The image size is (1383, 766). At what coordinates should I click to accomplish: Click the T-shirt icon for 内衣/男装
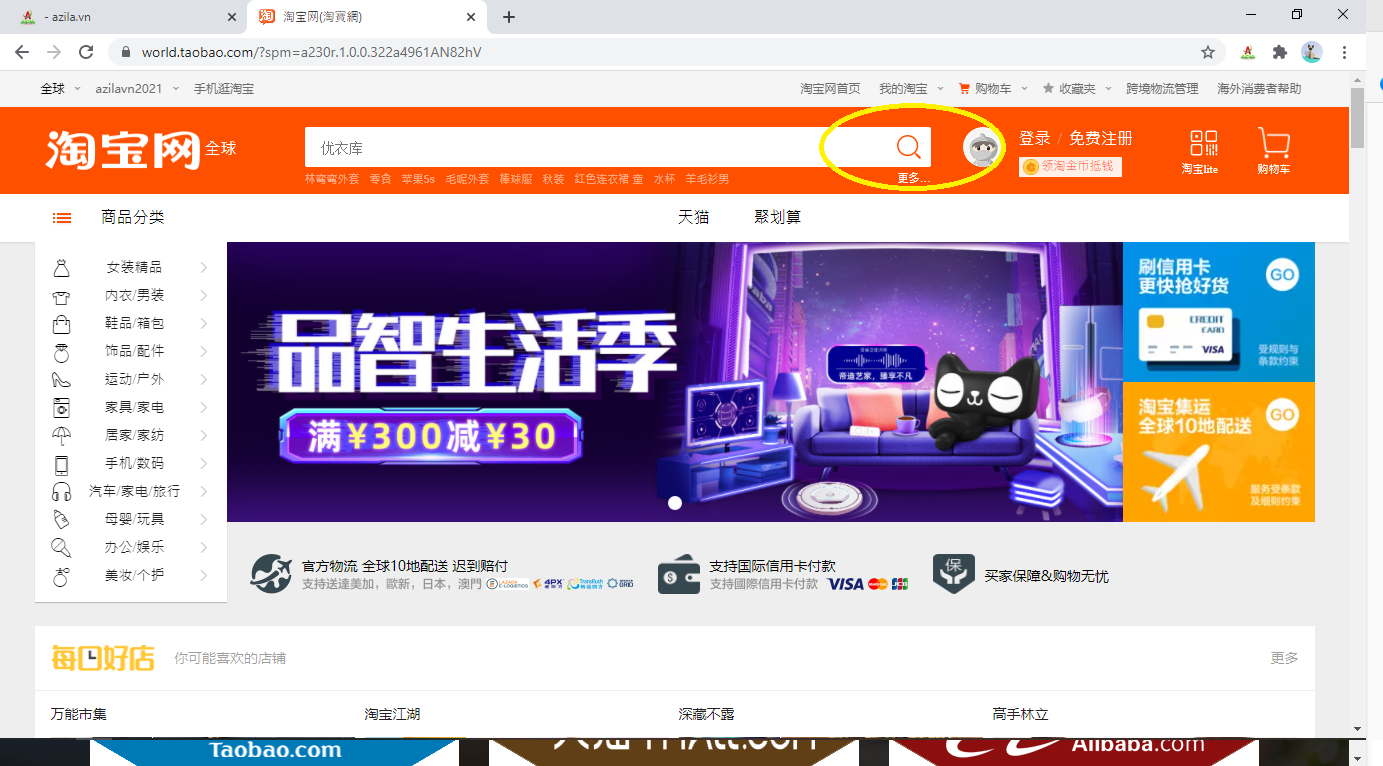coord(61,296)
